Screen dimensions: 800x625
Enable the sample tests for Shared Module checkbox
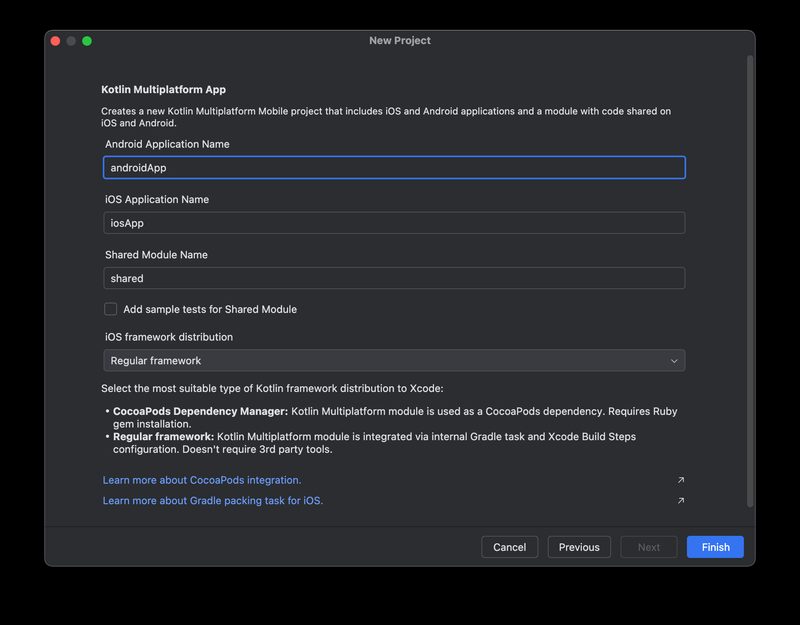click(x=111, y=309)
